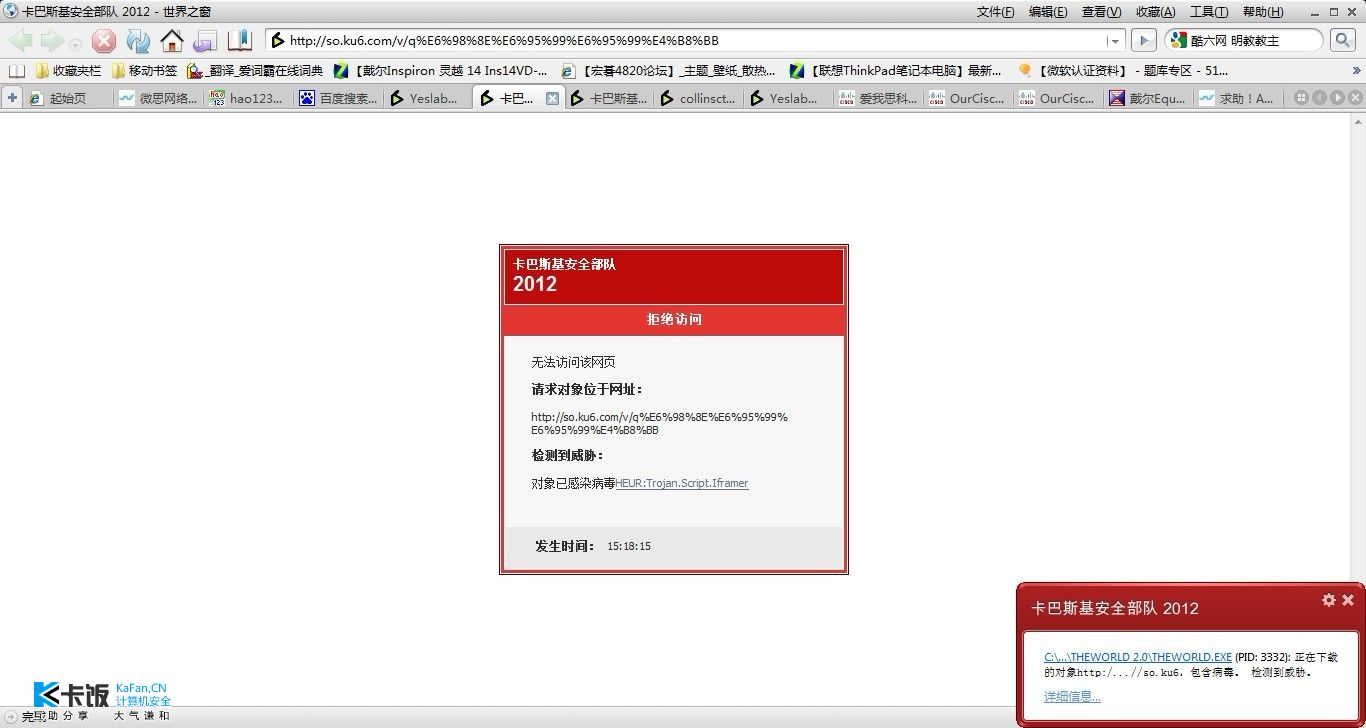Open the 查看(V) menu
Image resolution: width=1366 pixels, height=728 pixels.
coord(1101,12)
